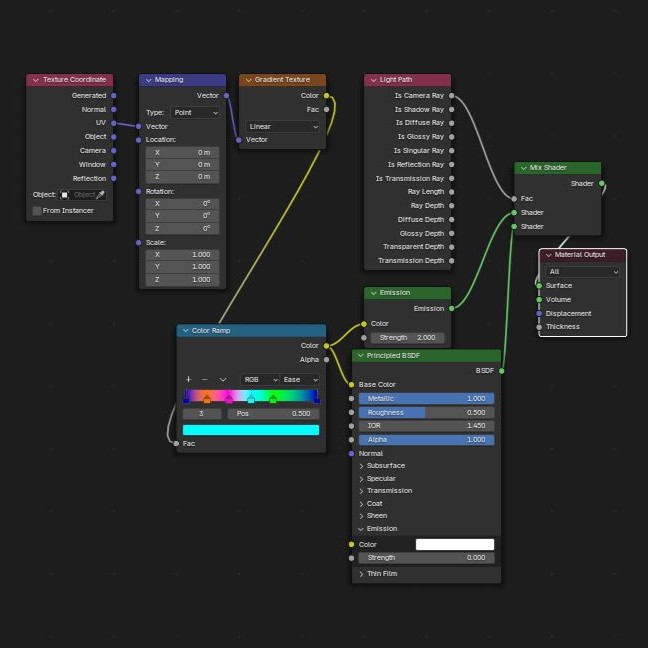Open the Material Output target dropdown showing All
The height and width of the screenshot is (648, 648).
pos(584,271)
